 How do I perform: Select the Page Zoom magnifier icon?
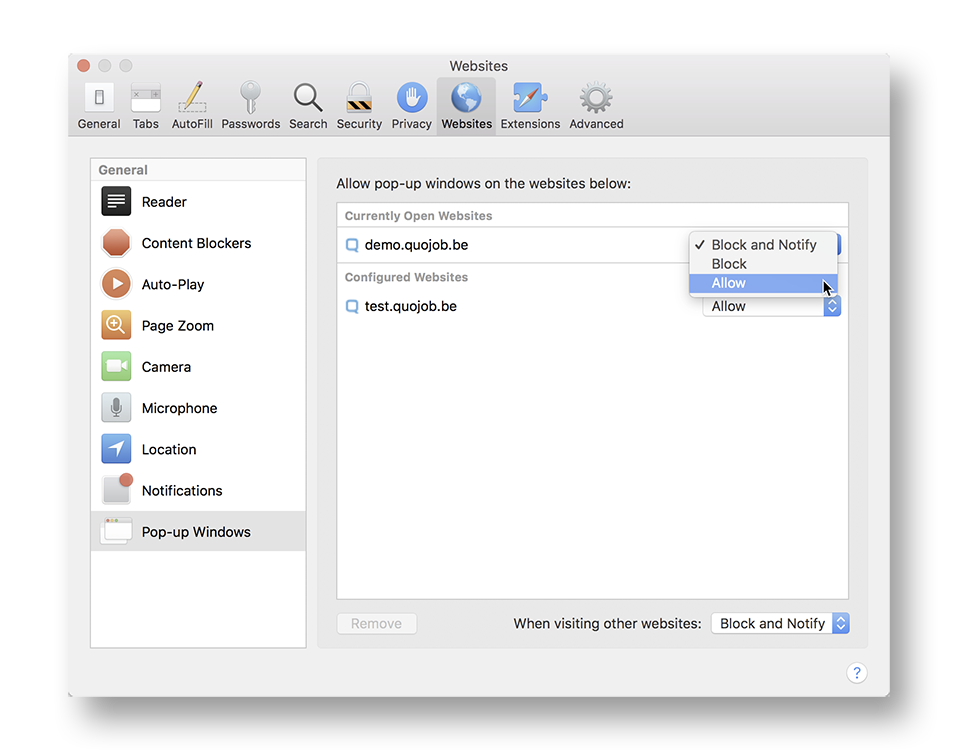point(116,326)
